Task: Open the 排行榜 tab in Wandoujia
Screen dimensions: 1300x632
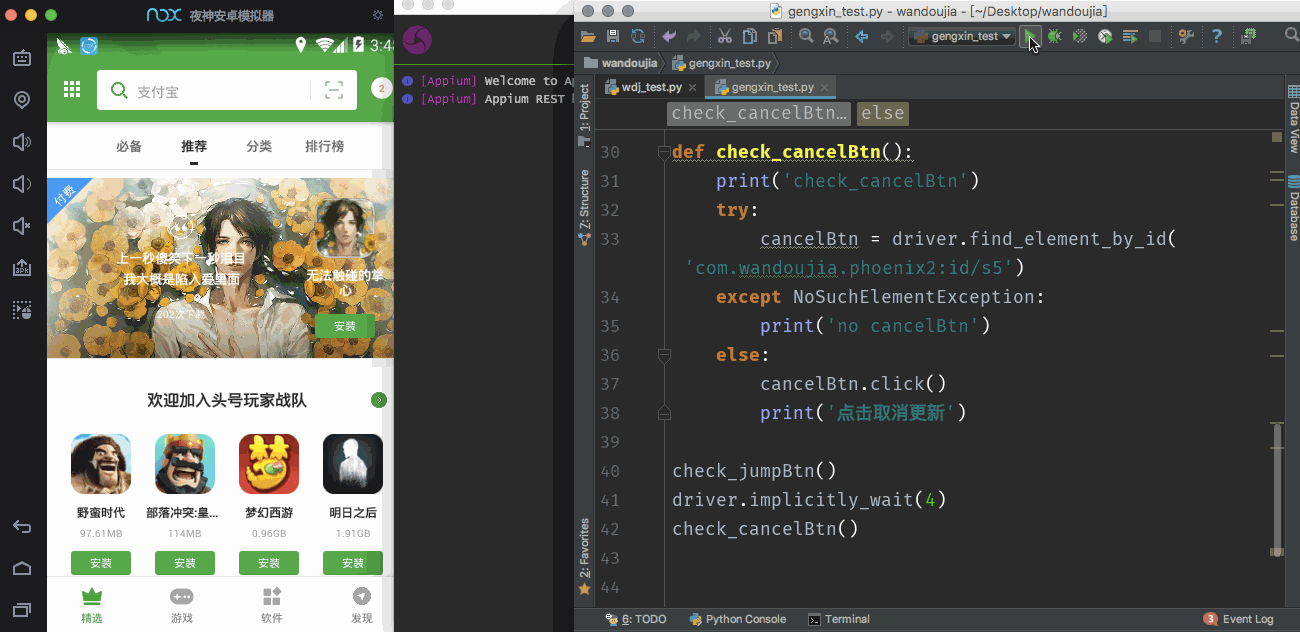Action: point(324,146)
